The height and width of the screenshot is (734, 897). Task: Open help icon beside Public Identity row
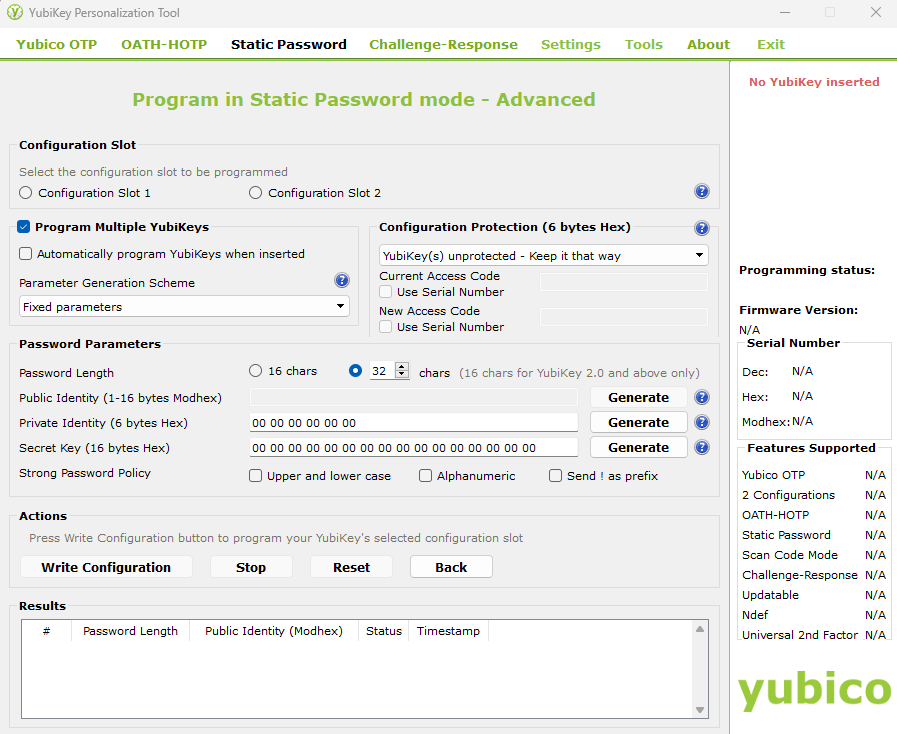(701, 397)
